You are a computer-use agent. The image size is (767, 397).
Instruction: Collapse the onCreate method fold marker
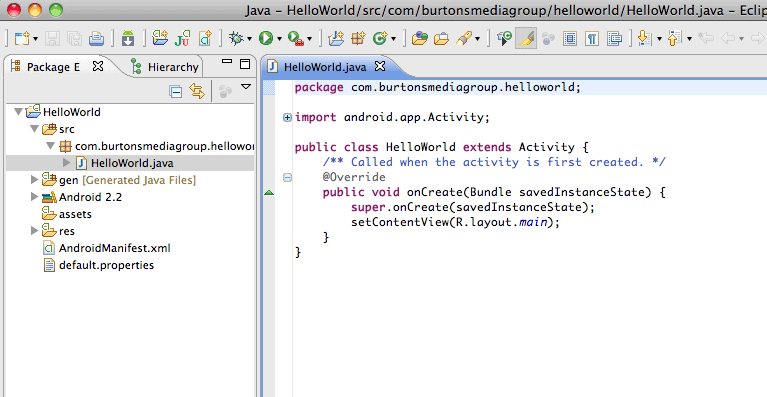287,177
